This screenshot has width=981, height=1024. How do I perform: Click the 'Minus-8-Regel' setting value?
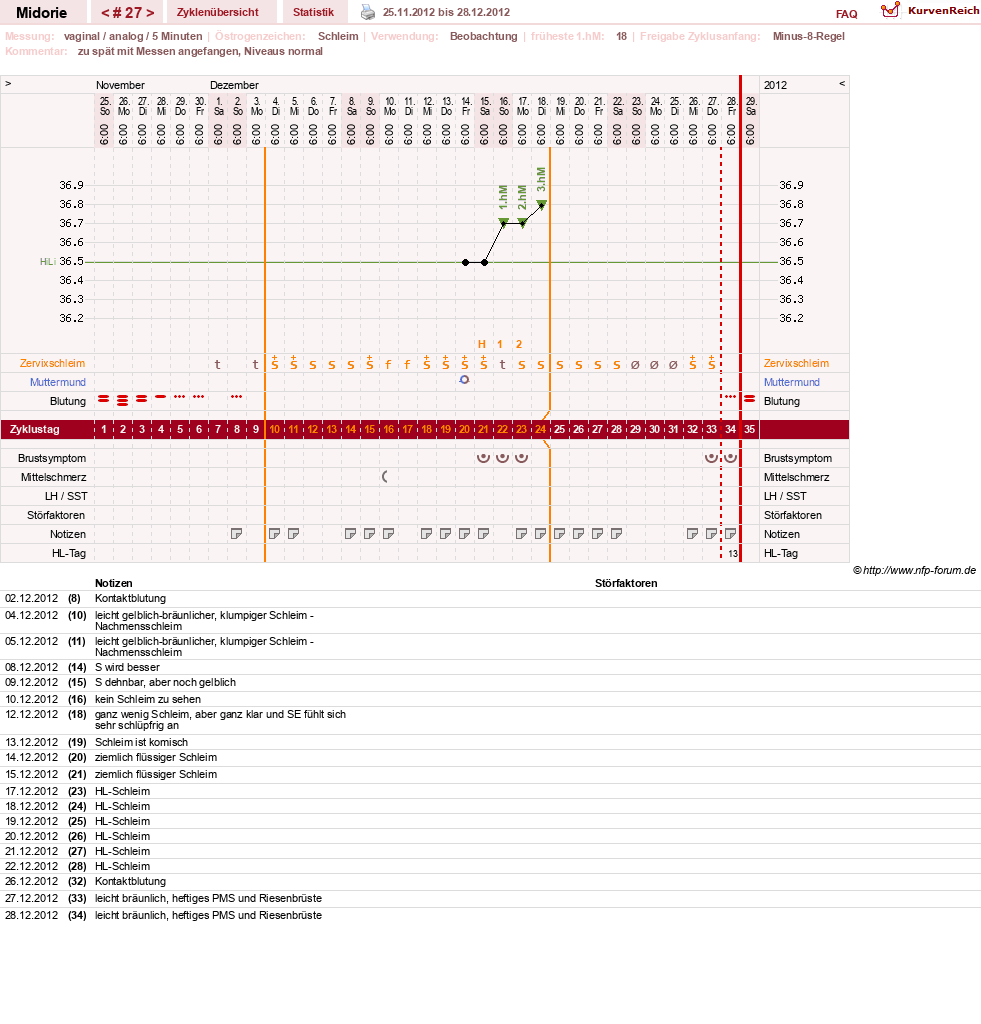pos(809,36)
